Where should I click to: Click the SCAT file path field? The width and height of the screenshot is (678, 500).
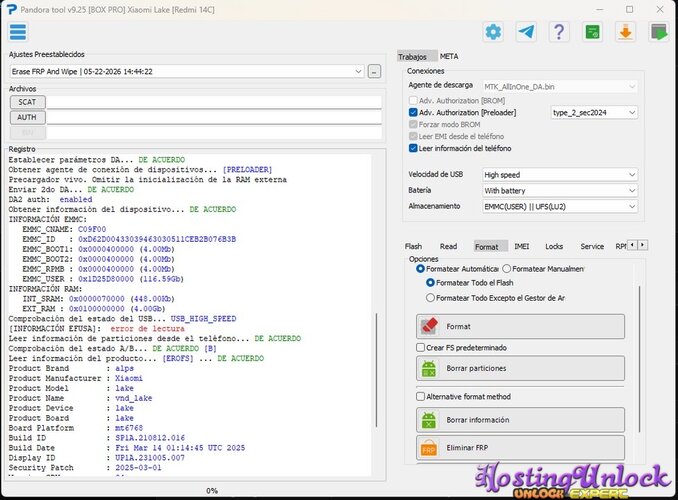(x=214, y=102)
